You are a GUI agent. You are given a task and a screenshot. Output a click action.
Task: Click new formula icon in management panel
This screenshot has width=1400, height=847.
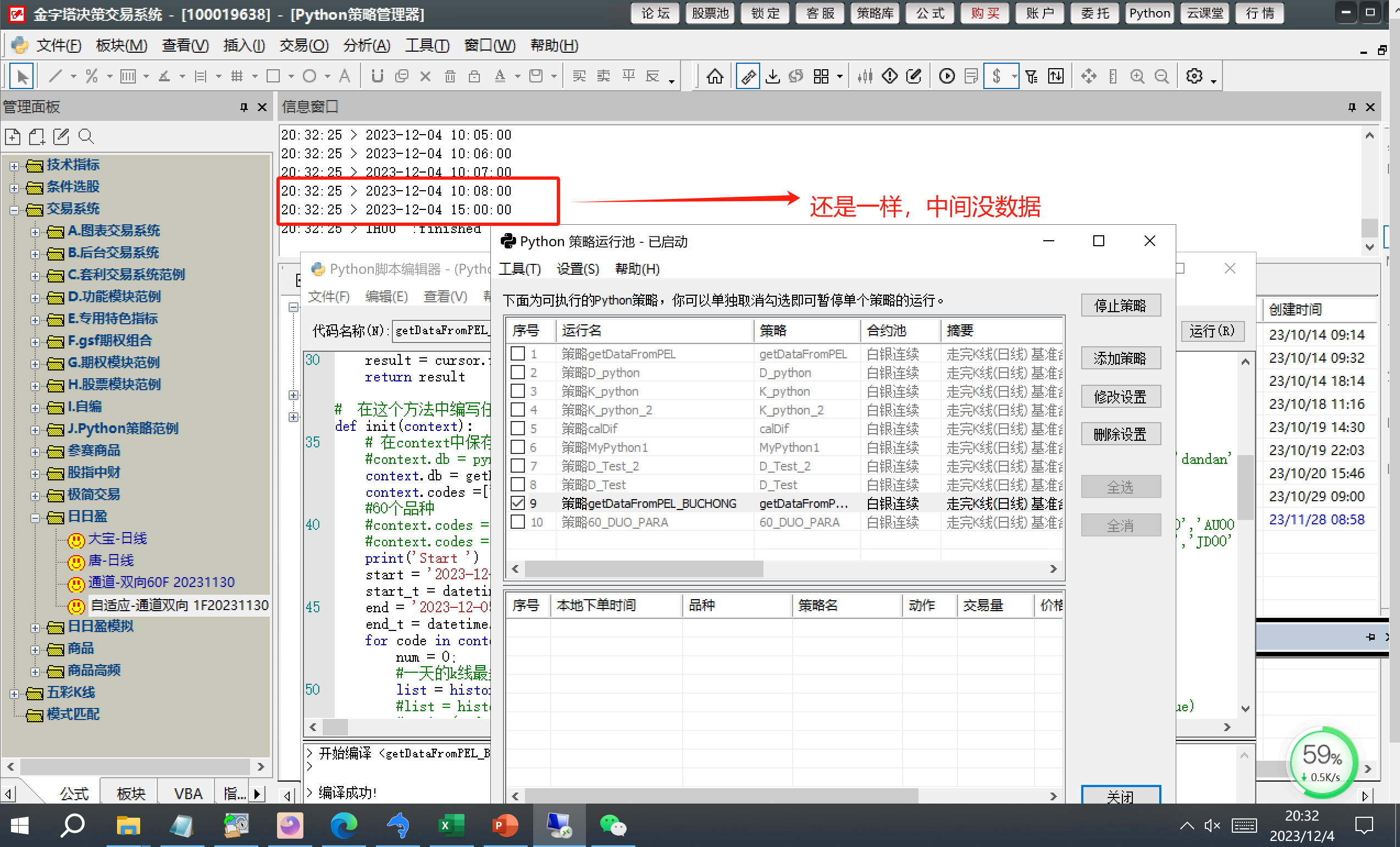click(x=13, y=136)
